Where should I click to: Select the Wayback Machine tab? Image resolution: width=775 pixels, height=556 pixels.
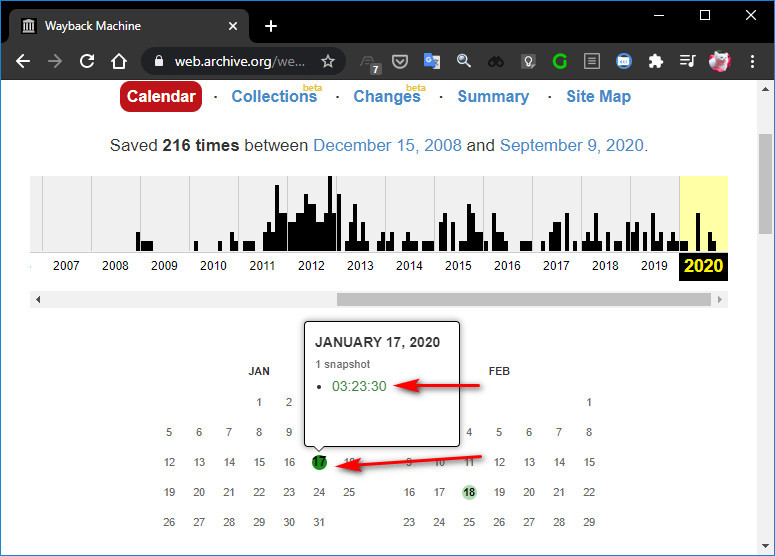point(129,26)
